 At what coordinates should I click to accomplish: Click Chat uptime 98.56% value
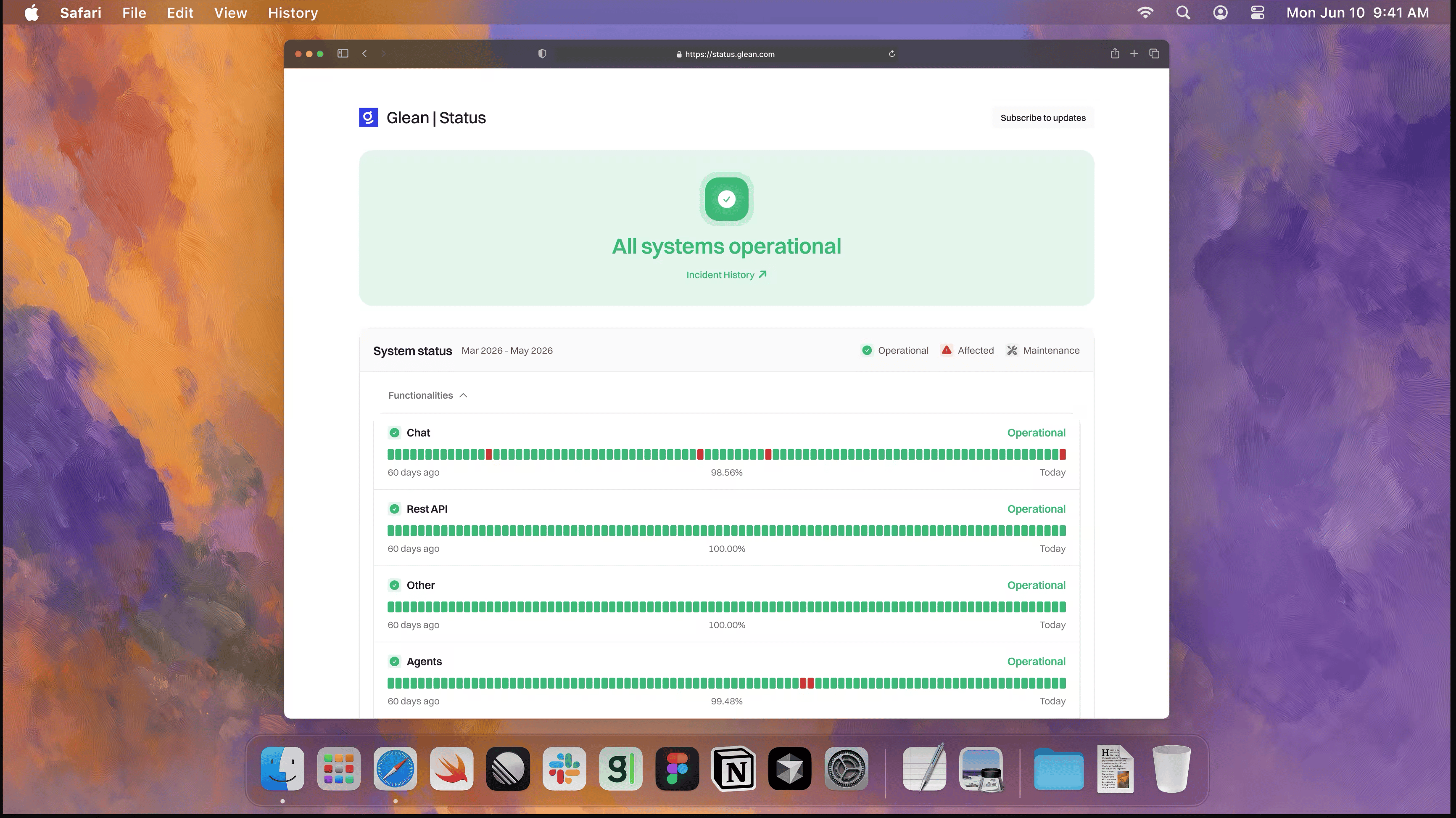pos(726,472)
